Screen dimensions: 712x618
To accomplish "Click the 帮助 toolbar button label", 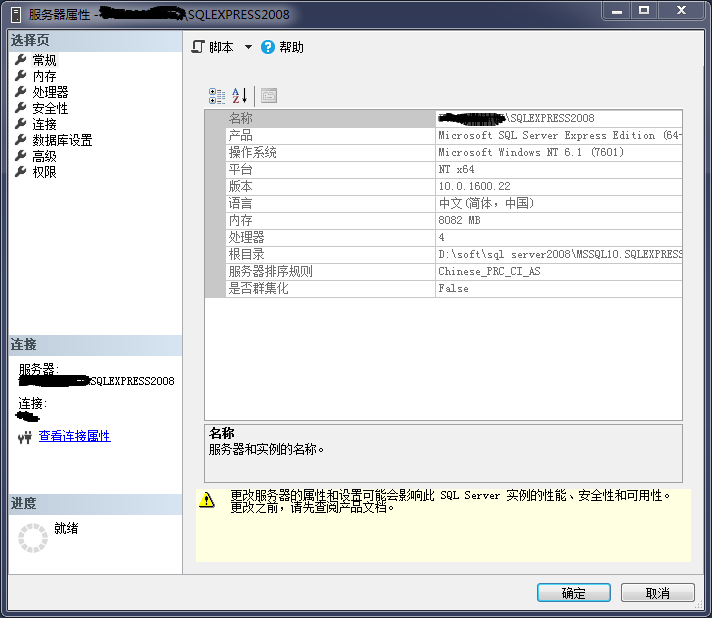I will pyautogui.click(x=292, y=47).
